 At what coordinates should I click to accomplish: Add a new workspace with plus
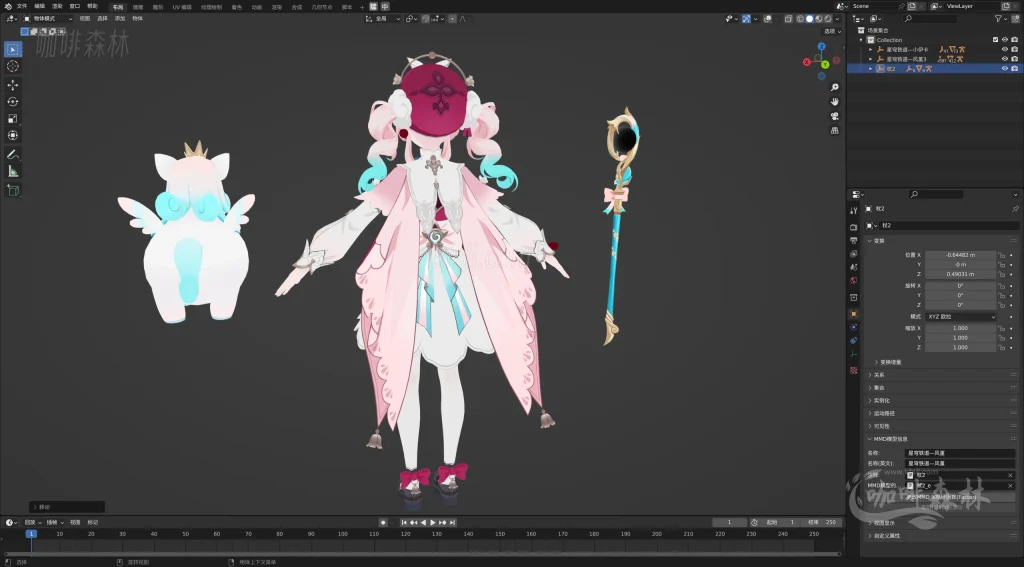pos(362,7)
